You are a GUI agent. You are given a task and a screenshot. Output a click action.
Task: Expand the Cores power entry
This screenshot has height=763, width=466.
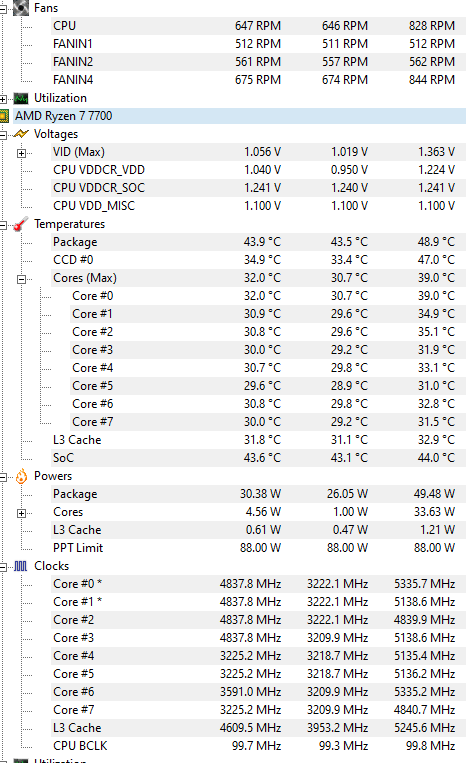[21, 513]
